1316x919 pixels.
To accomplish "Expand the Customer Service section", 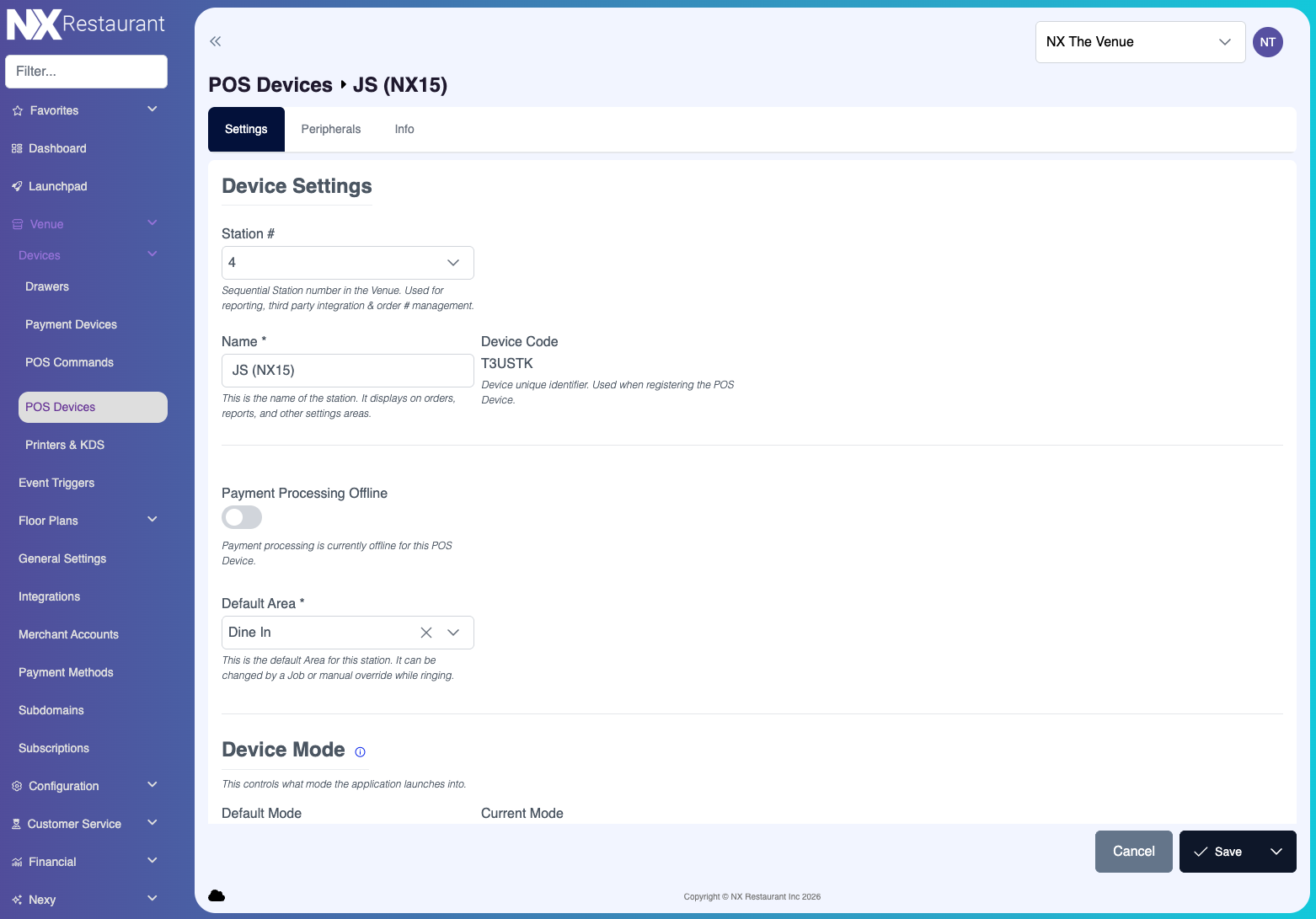I will click(74, 823).
